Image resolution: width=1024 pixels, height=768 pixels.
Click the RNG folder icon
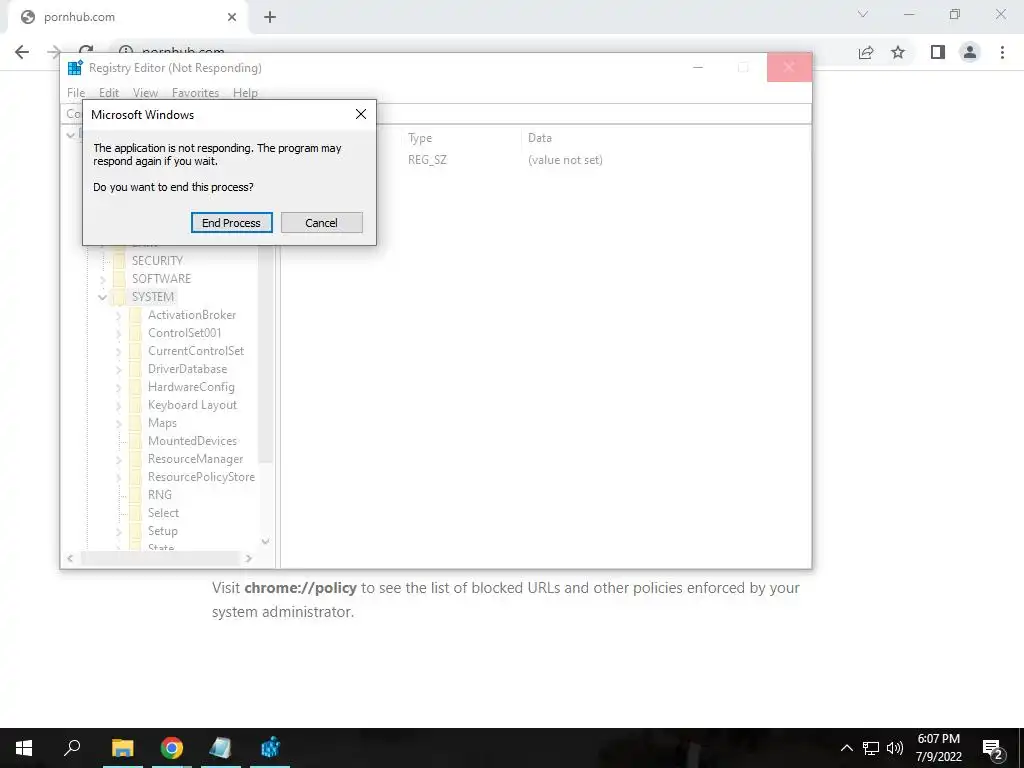[135, 495]
